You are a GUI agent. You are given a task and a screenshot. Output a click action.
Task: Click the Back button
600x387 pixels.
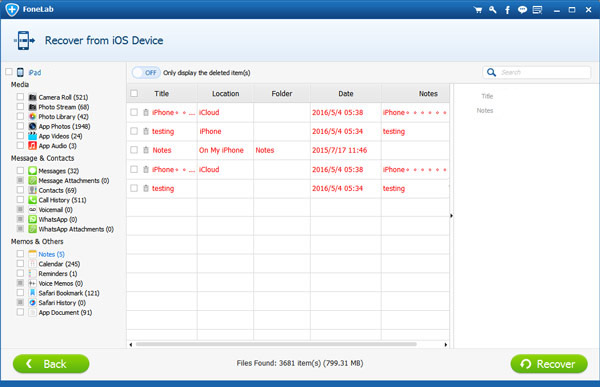51,364
